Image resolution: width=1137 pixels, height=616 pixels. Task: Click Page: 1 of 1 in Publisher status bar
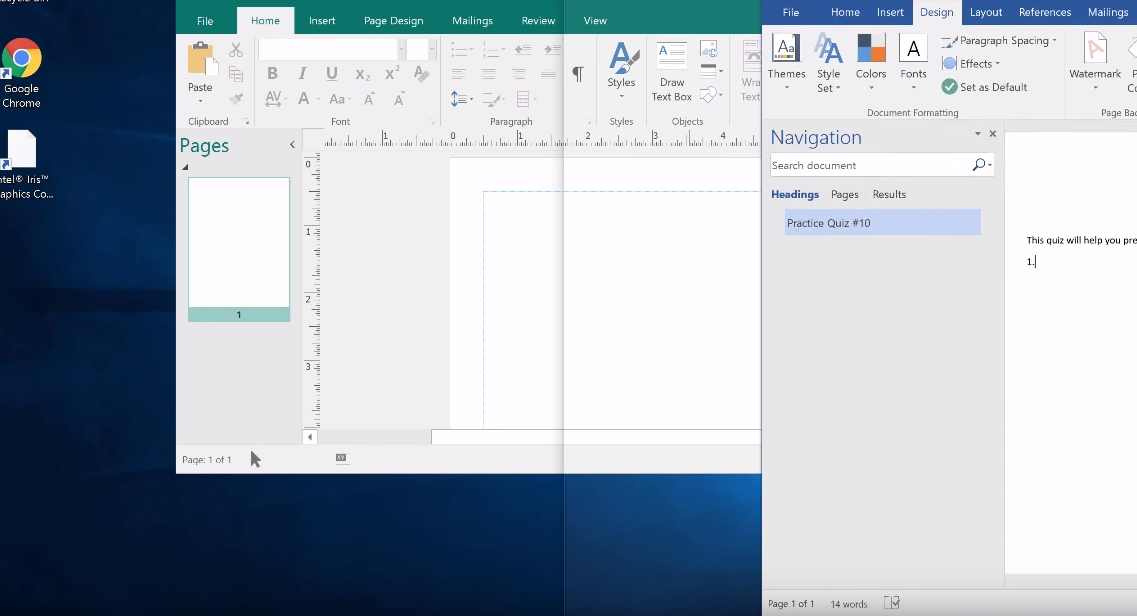point(207,459)
